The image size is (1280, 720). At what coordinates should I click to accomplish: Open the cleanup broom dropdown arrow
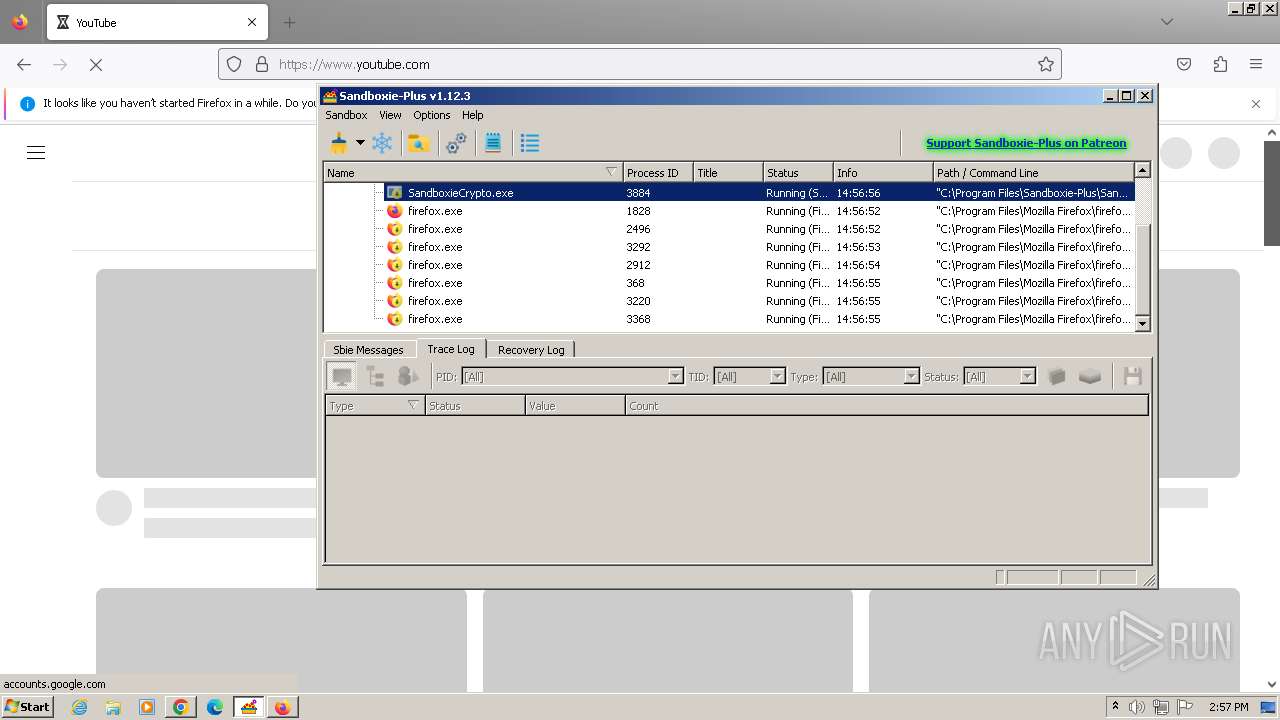coord(360,143)
